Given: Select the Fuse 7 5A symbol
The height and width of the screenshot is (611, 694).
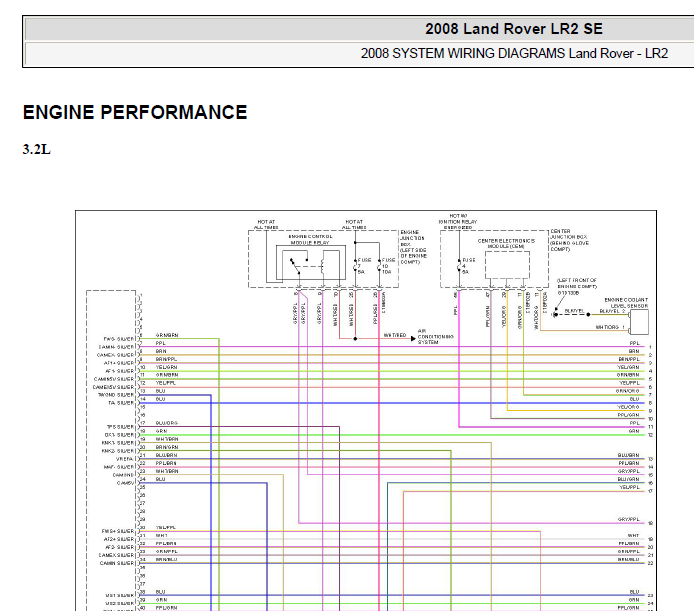Looking at the screenshot, I should (355, 266).
